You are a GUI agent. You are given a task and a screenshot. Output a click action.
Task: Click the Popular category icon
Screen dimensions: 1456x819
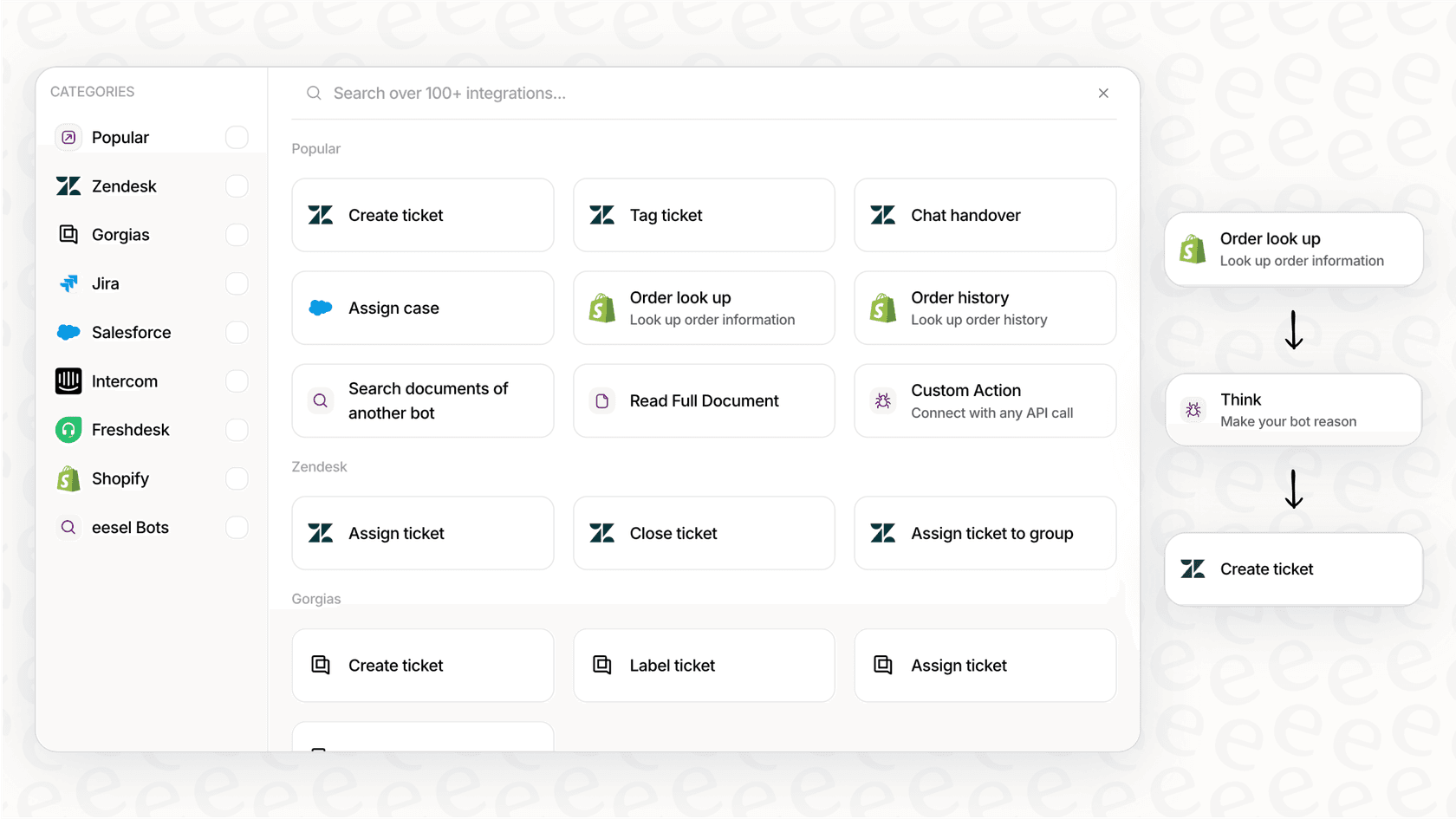coord(68,137)
